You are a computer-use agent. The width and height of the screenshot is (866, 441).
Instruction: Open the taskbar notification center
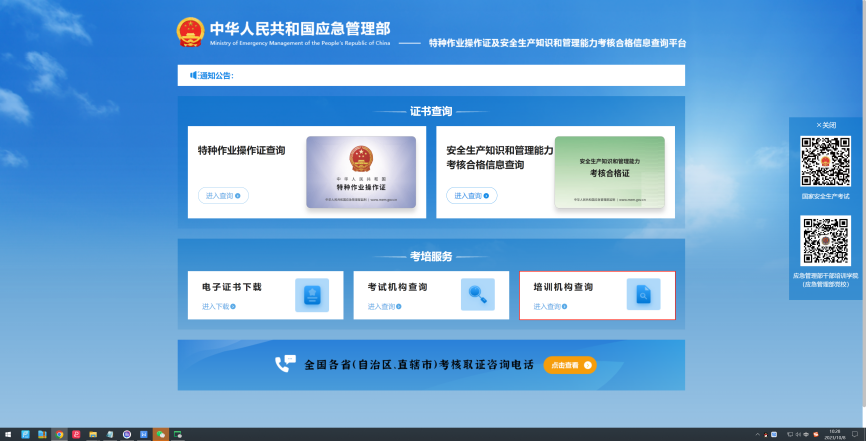click(x=855, y=435)
